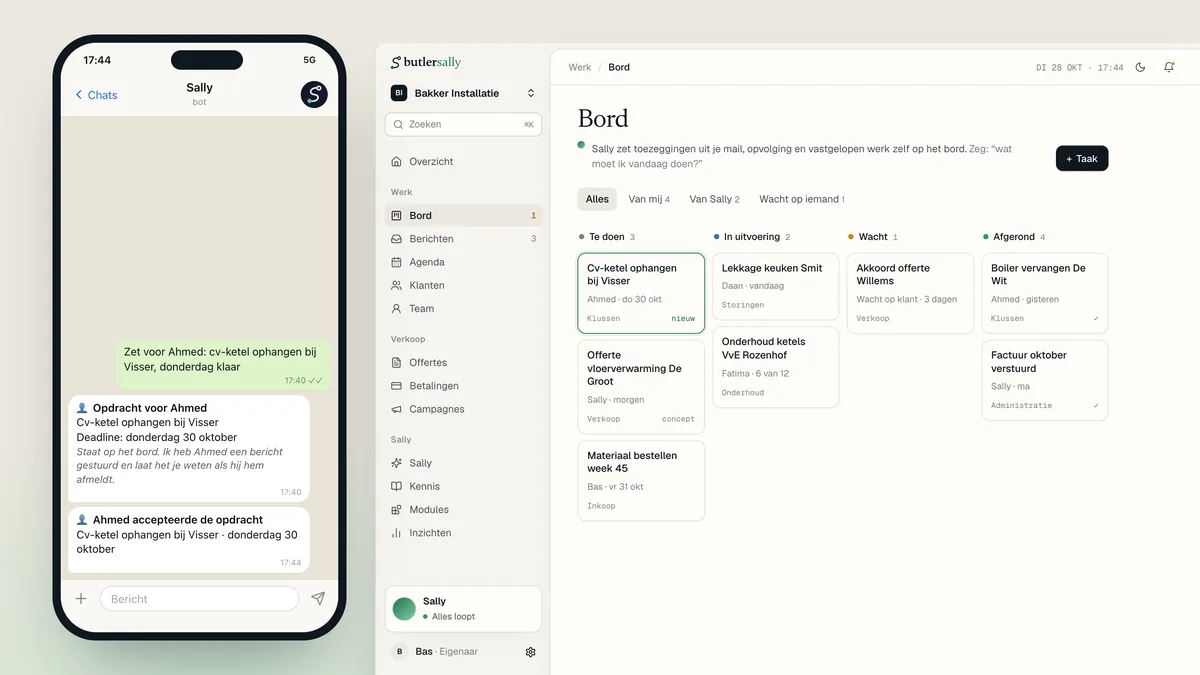Click the Modules blocks icon
Viewport: 1200px width, 675px height.
[397, 510]
